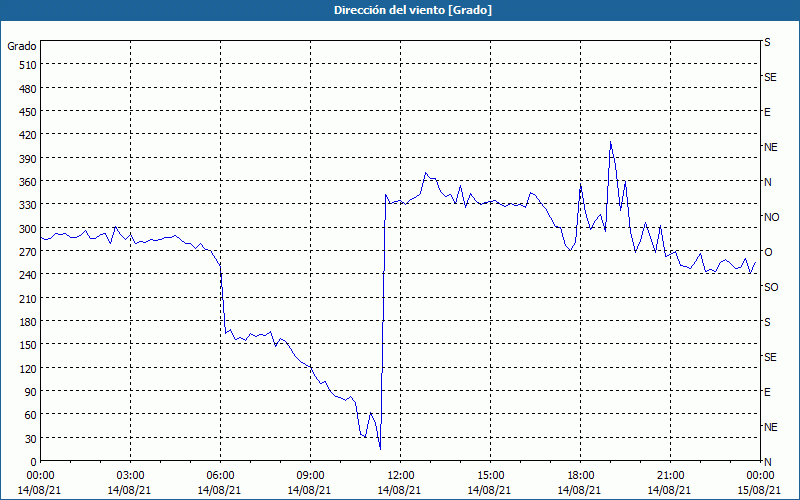Click the 90 degree axis label
This screenshot has height=500, width=800.
coord(31,392)
